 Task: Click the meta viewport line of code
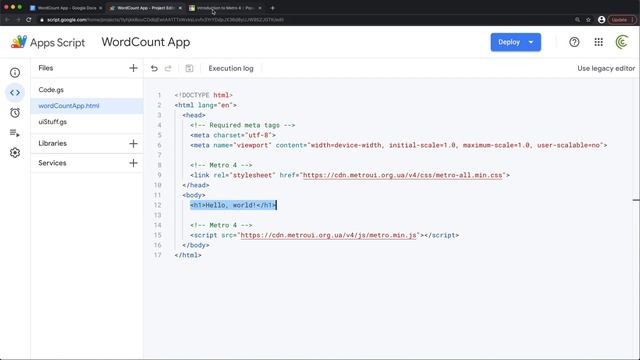coord(398,145)
